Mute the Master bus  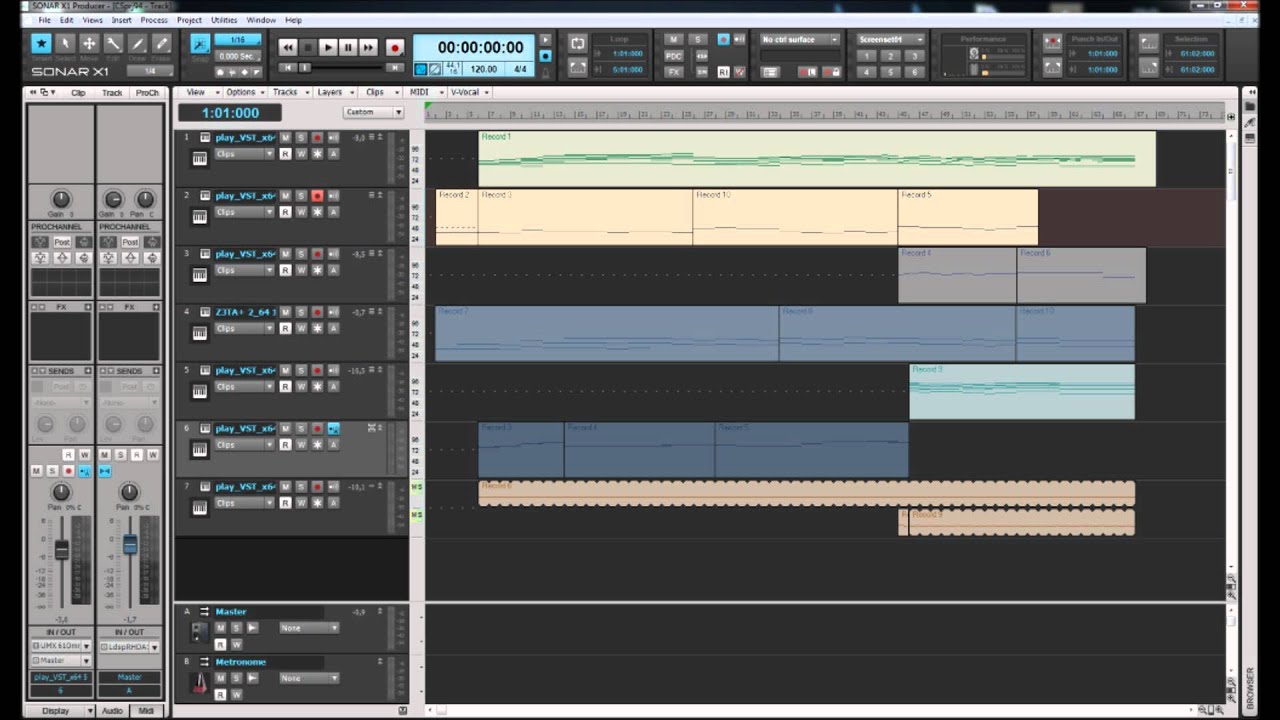point(221,628)
